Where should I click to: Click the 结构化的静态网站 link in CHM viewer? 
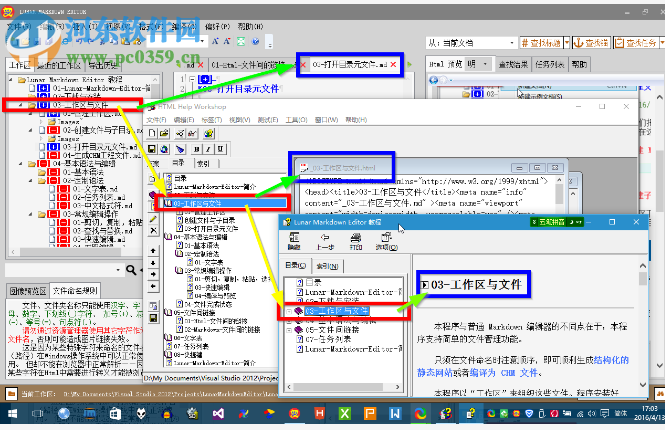pyautogui.click(x=522, y=366)
